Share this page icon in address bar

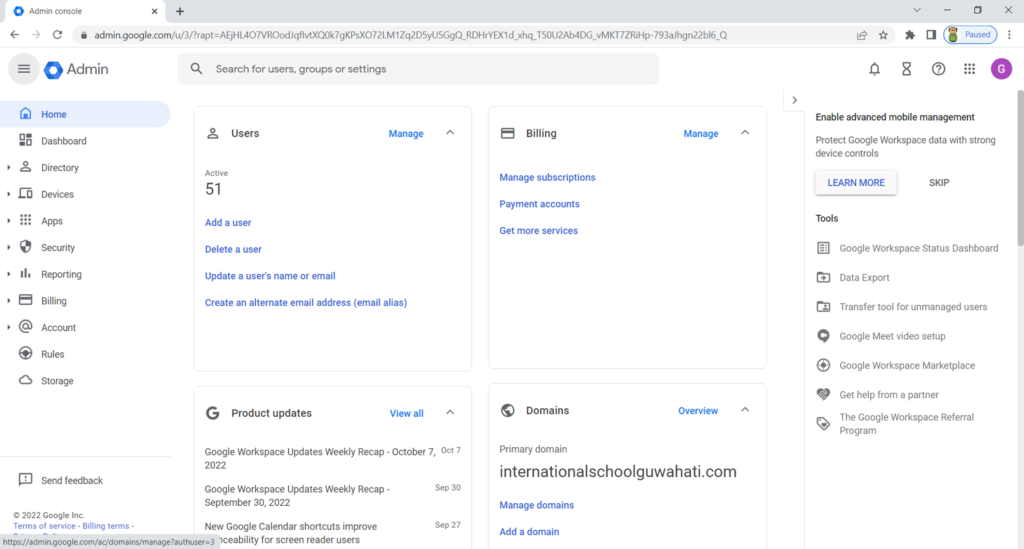click(861, 35)
